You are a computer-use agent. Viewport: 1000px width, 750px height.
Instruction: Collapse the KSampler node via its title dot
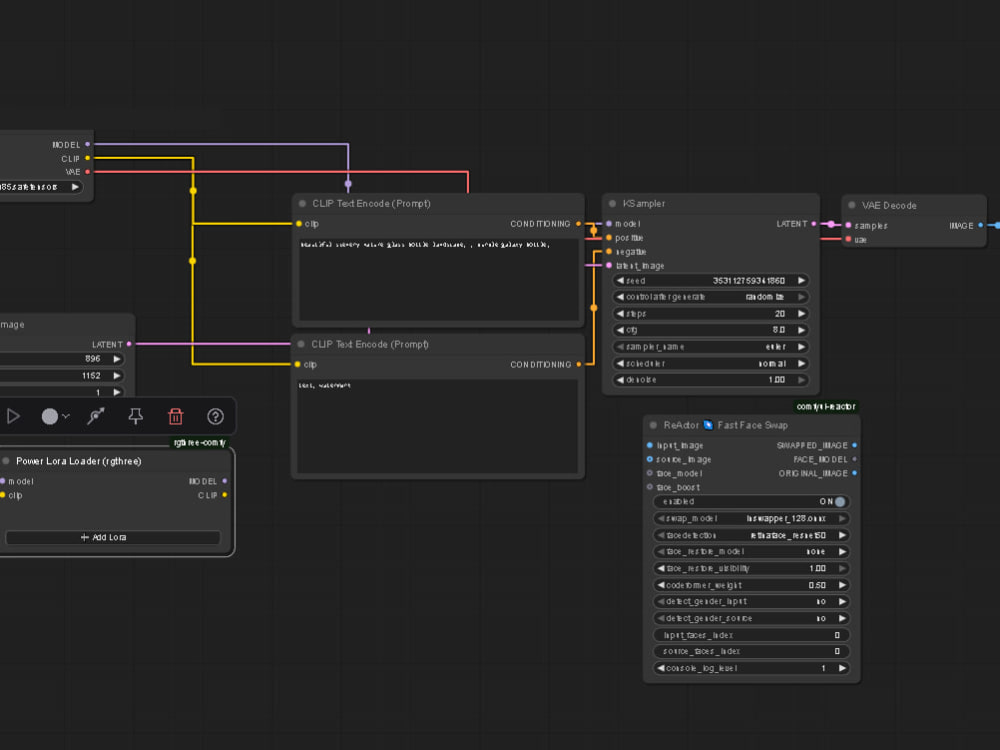[612, 203]
